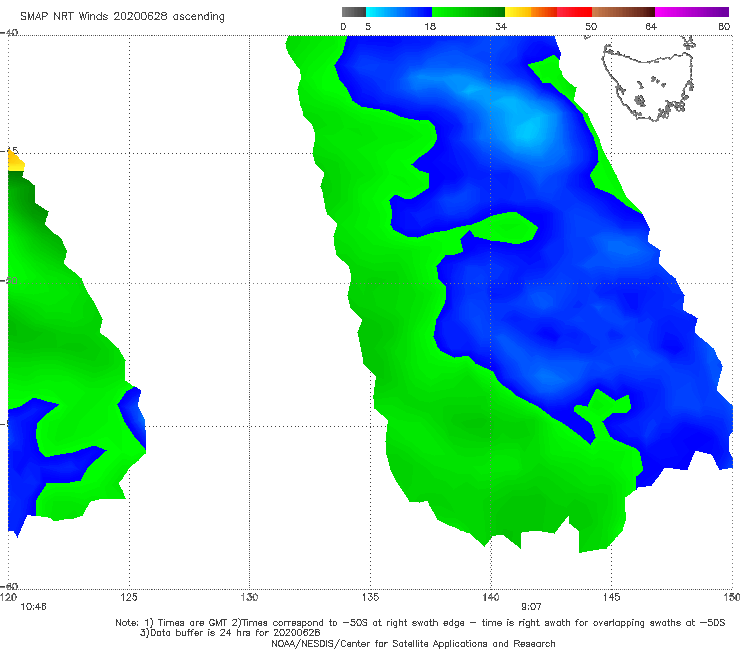Image resolution: width=740 pixels, height=650 pixels.
Task: Click the gray segment of the color bar
Action: click(x=354, y=12)
